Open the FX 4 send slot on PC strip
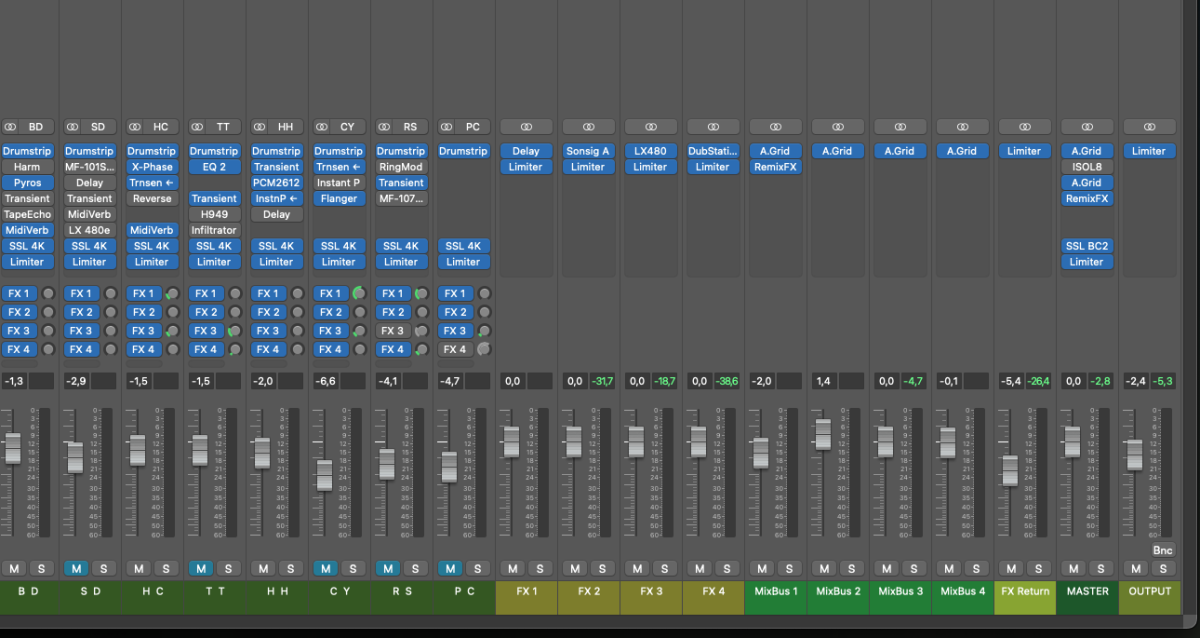 tap(456, 349)
